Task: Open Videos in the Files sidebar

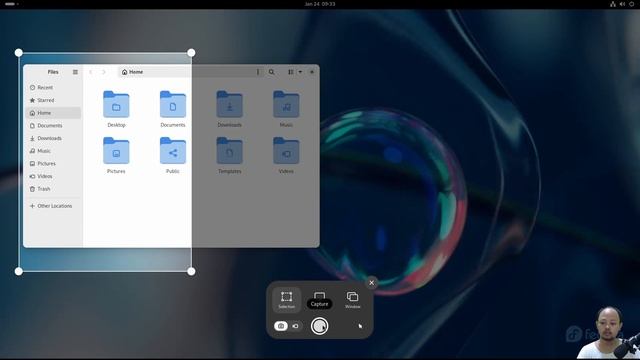Action: point(53,176)
